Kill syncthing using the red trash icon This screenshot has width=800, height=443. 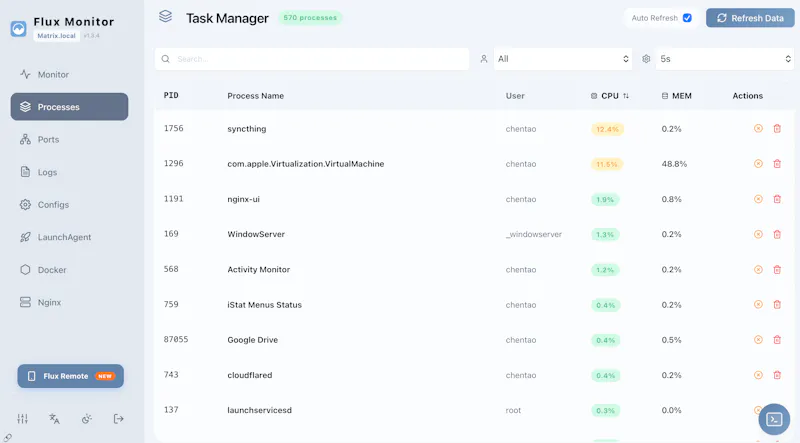point(777,129)
